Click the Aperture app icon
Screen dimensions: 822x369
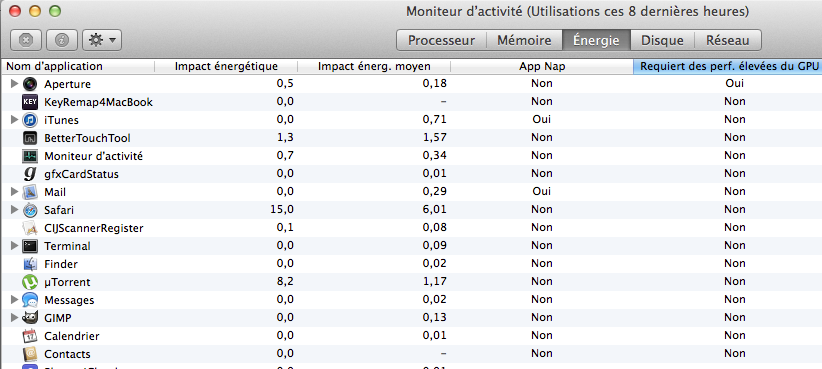(30, 84)
